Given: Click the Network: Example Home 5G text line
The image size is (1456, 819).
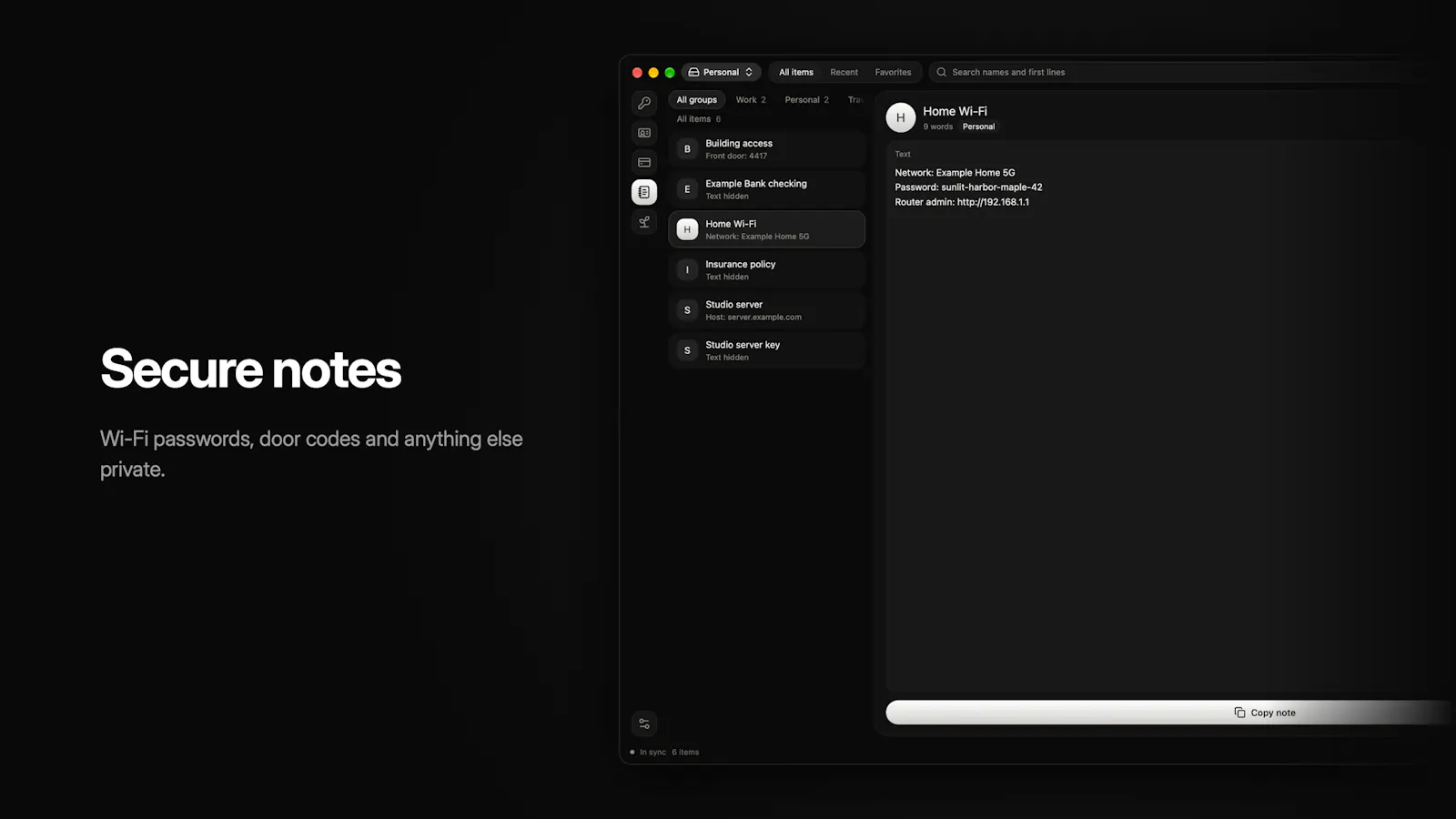Looking at the screenshot, I should tap(955, 173).
